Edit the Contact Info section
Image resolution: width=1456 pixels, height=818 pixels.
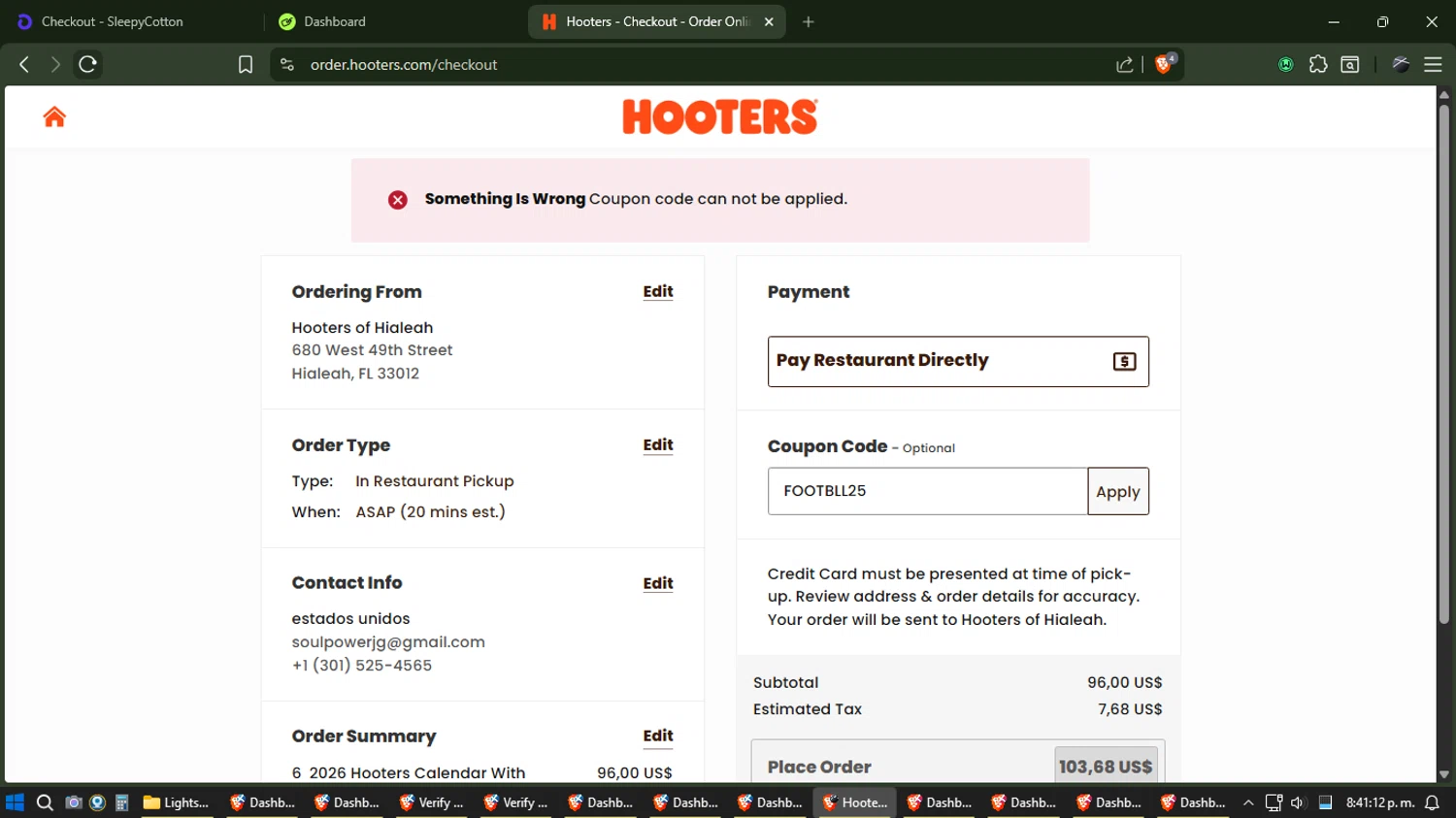coord(658,583)
